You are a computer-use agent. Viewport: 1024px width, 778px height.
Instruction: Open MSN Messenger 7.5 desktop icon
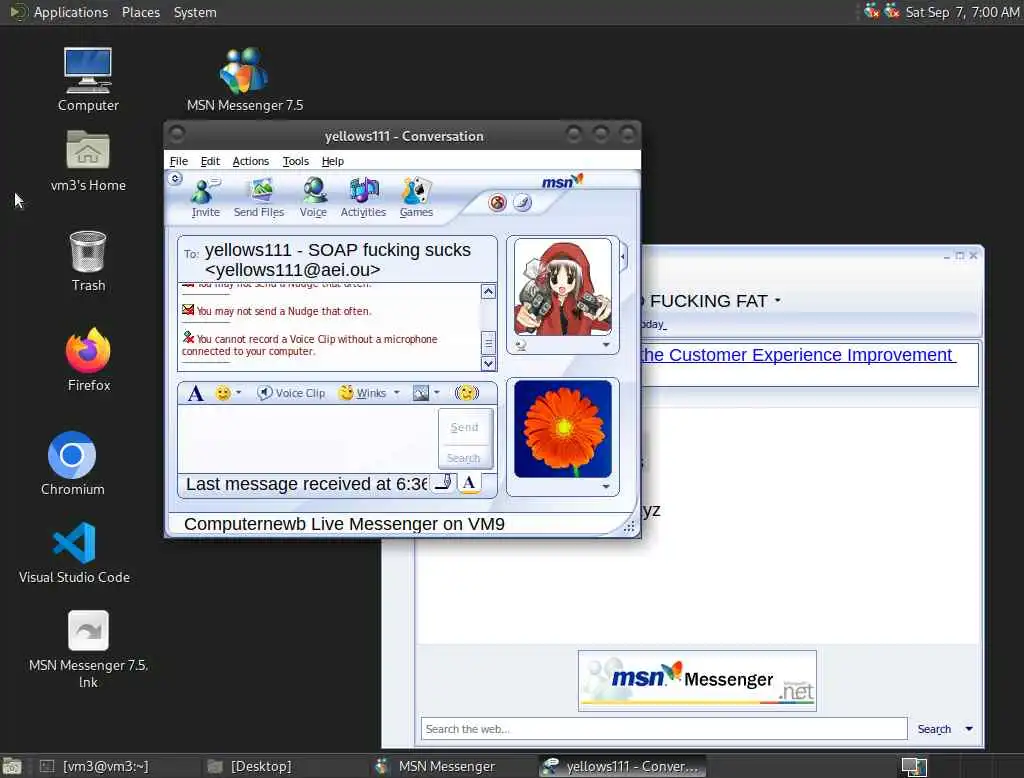245,80
